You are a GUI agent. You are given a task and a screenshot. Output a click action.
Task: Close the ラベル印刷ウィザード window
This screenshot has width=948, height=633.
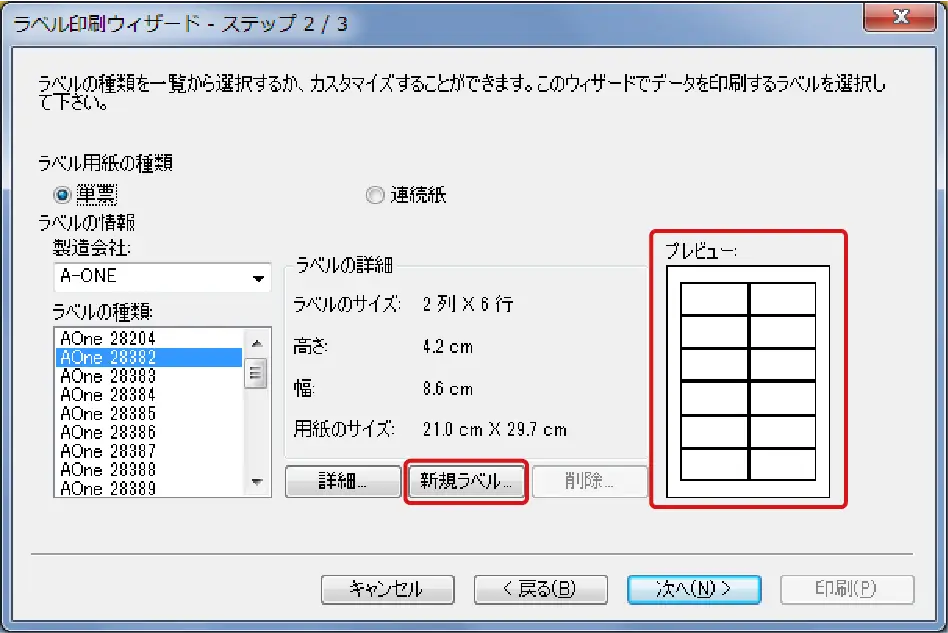click(x=900, y=17)
